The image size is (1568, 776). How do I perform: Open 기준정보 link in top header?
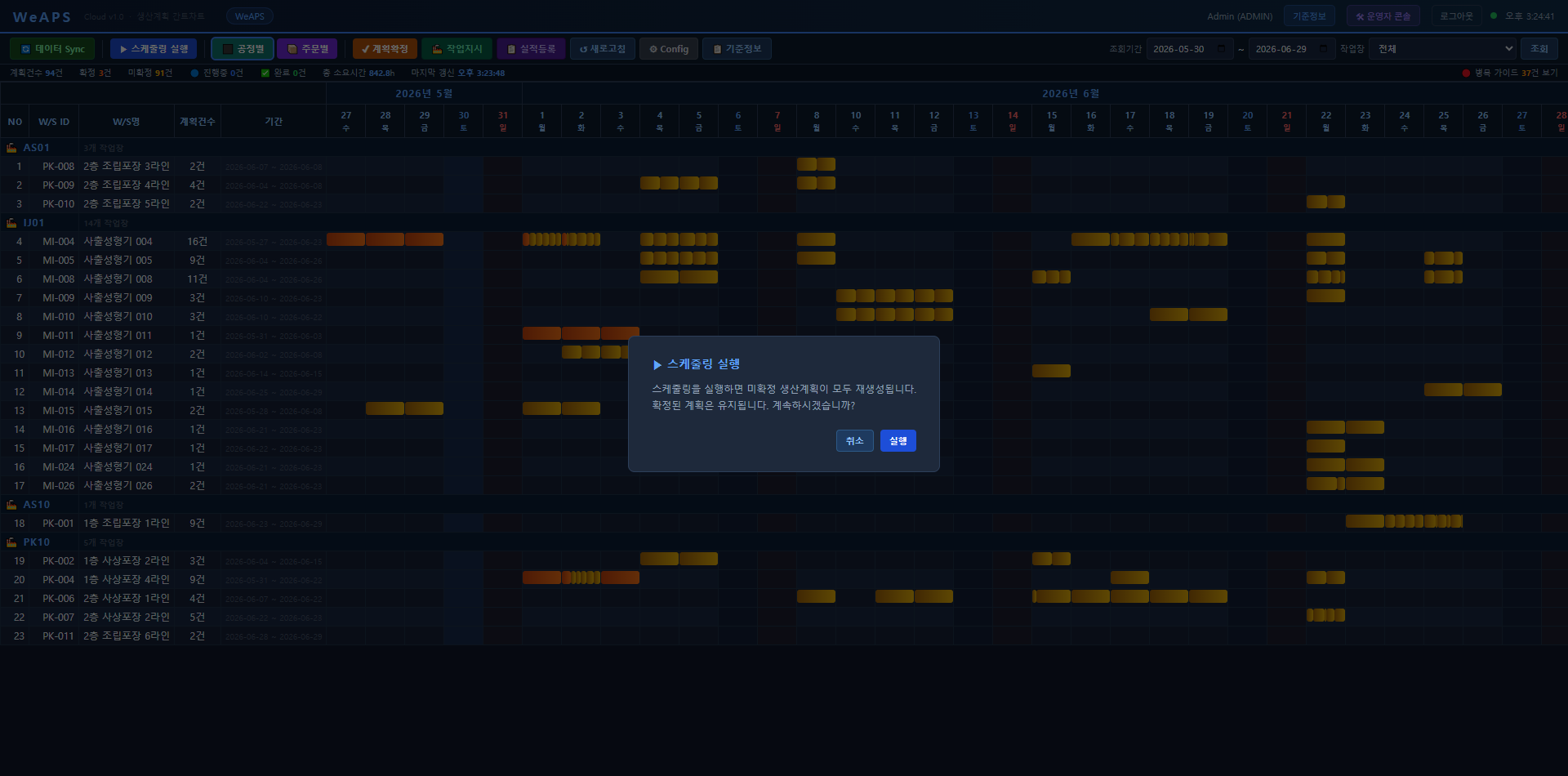pyautogui.click(x=1309, y=16)
